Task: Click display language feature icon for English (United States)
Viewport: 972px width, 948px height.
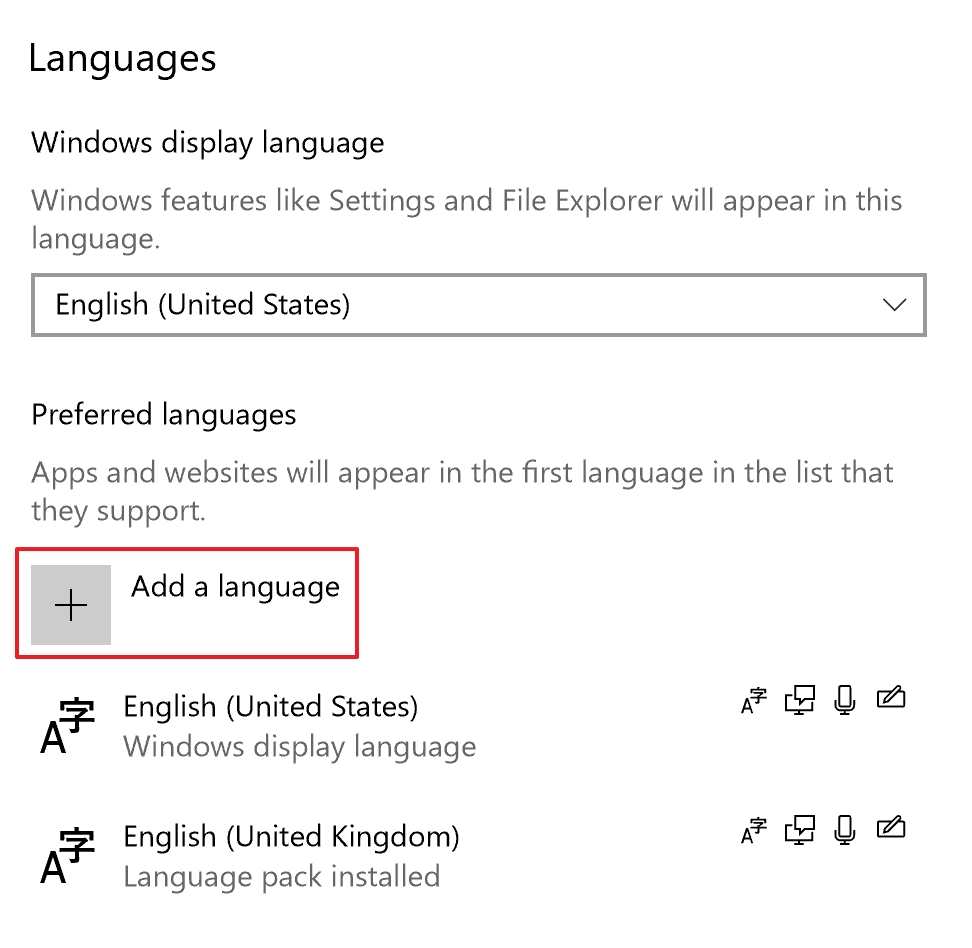Action: pos(754,702)
